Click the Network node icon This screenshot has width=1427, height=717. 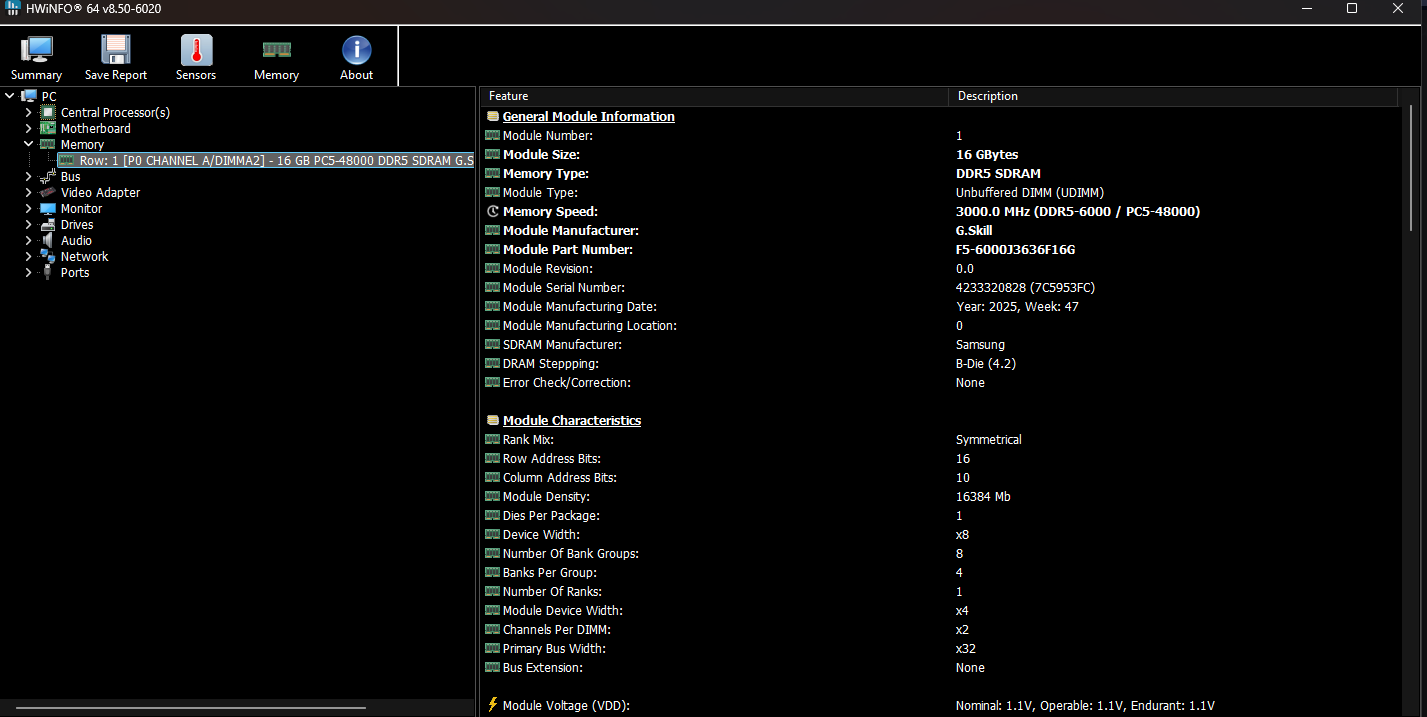pos(47,256)
